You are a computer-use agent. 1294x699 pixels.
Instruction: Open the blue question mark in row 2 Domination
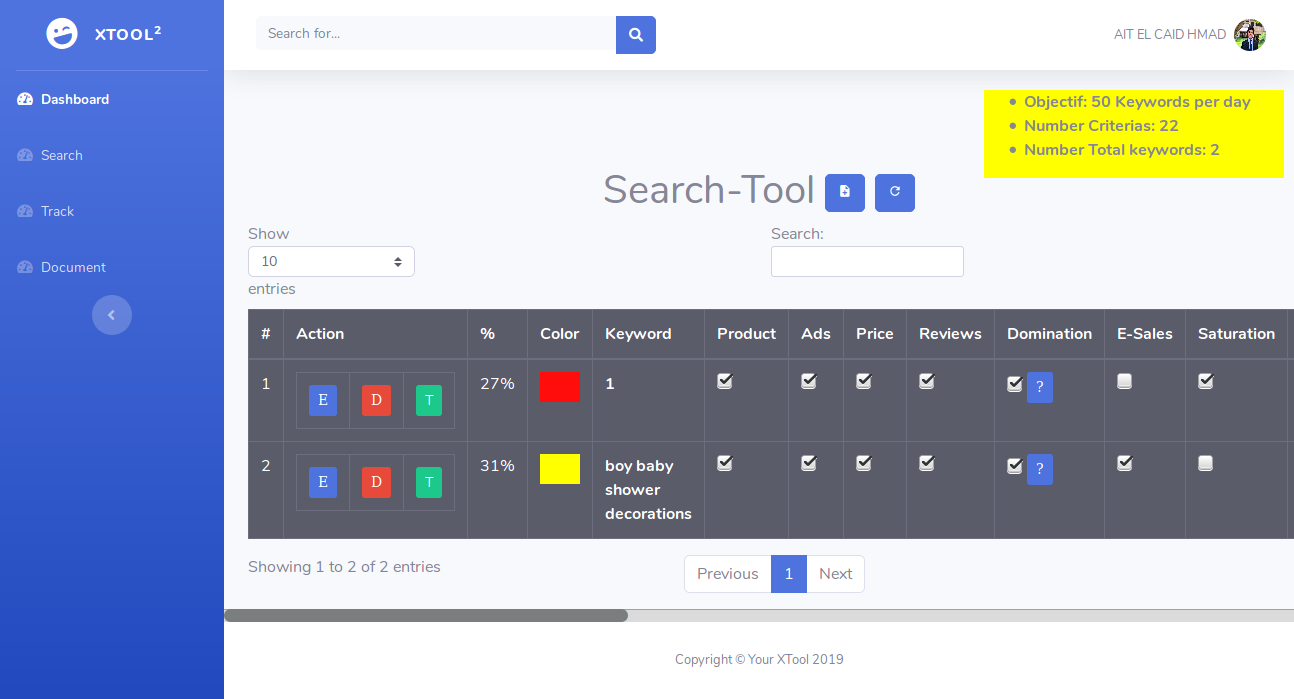point(1040,469)
